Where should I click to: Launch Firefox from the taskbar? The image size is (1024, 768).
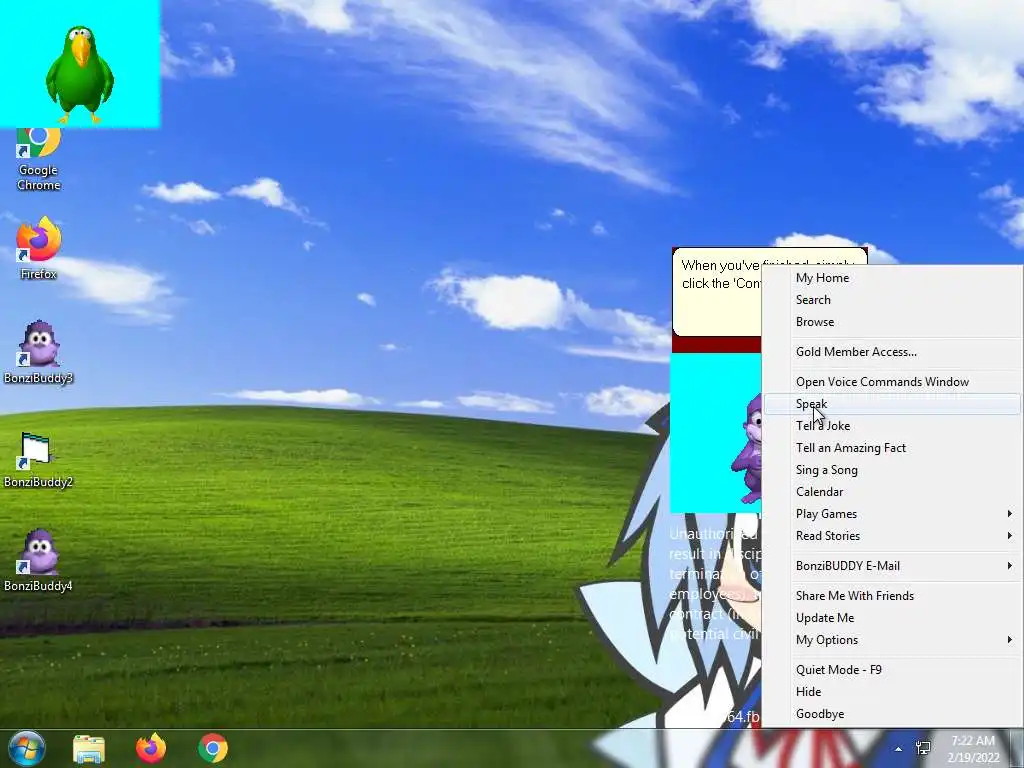pyautogui.click(x=151, y=748)
